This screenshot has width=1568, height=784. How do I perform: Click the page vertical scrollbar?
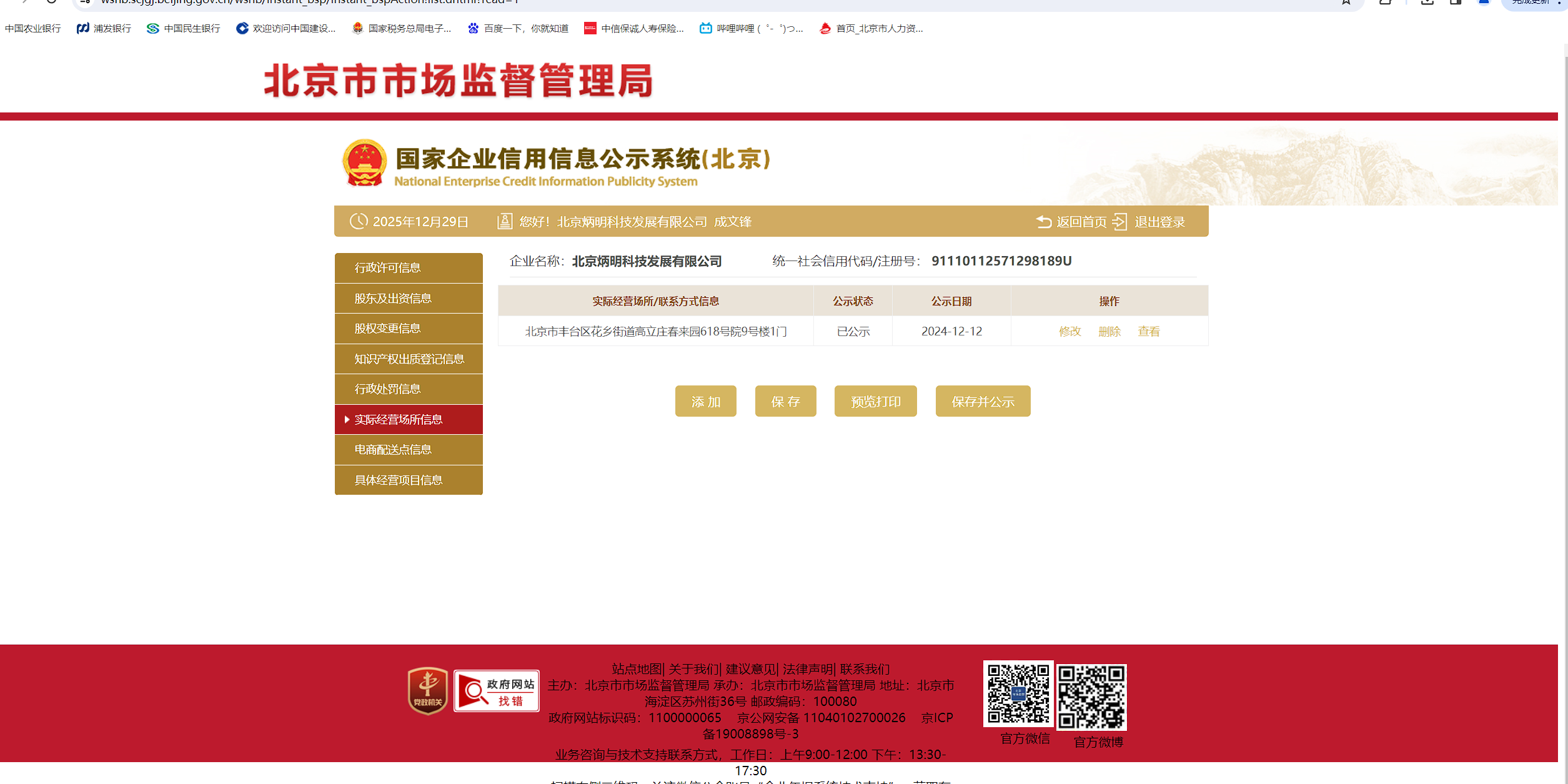(x=1566, y=375)
